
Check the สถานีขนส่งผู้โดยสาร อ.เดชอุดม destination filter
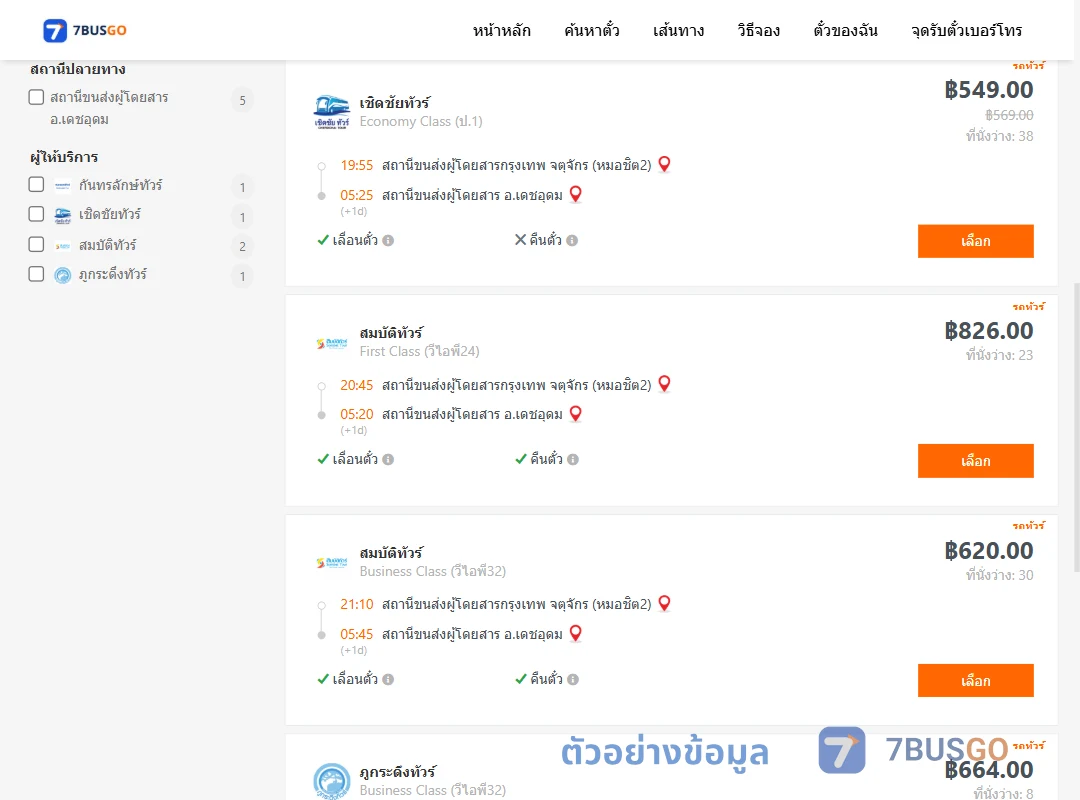pos(37,97)
